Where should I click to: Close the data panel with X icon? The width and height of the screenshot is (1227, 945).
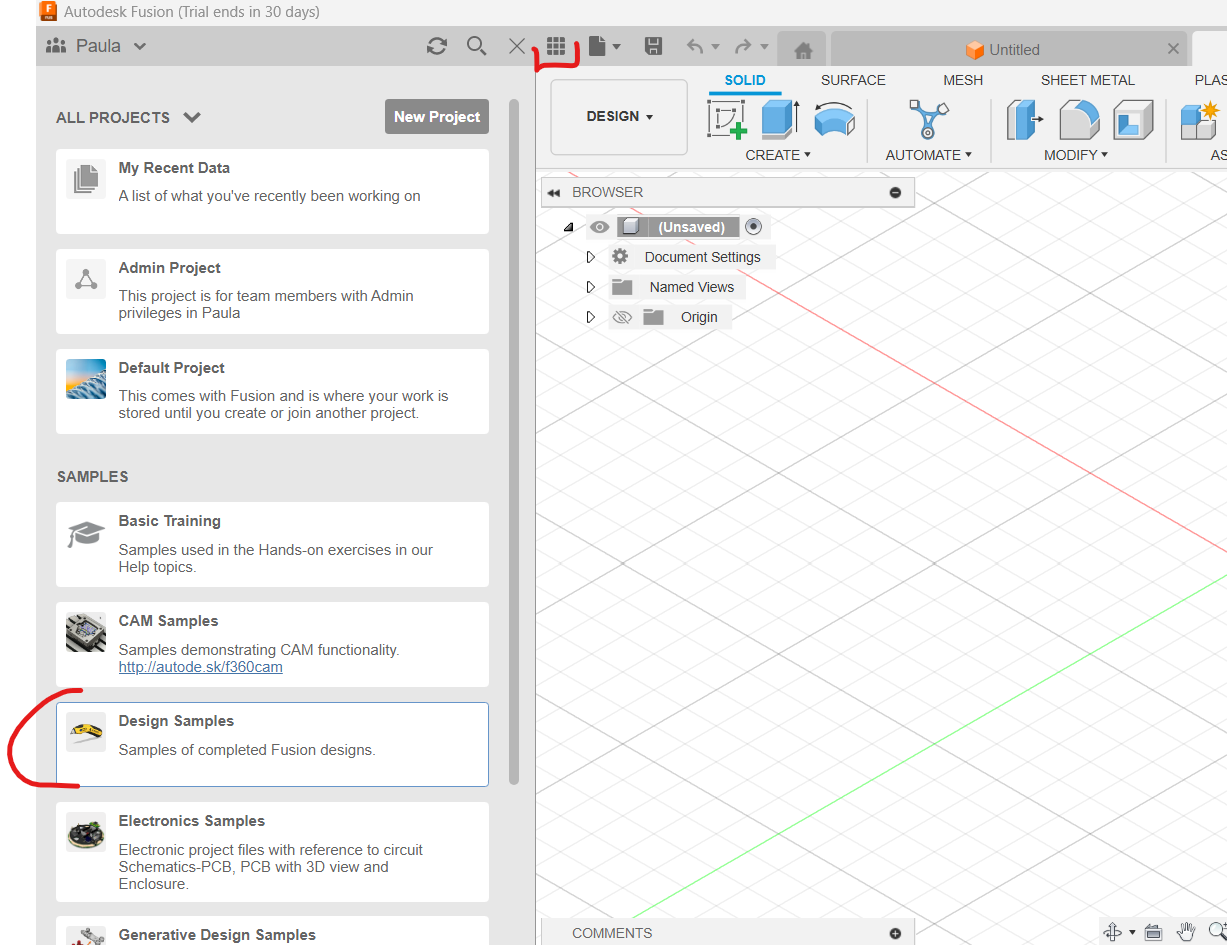coord(516,46)
